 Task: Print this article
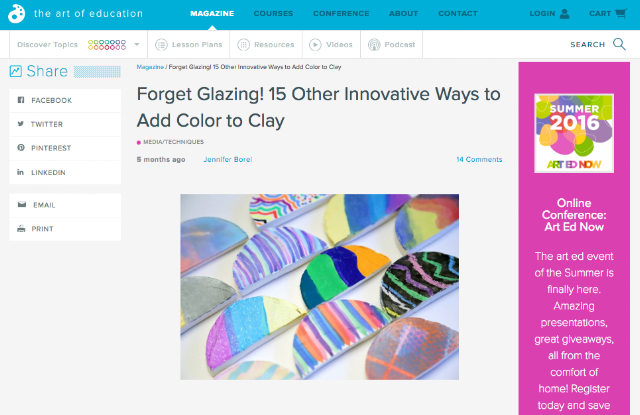click(65, 229)
